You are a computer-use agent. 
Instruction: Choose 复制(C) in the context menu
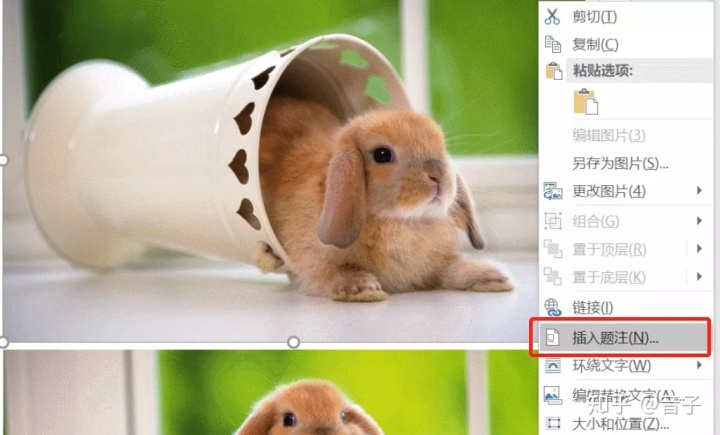click(x=595, y=45)
